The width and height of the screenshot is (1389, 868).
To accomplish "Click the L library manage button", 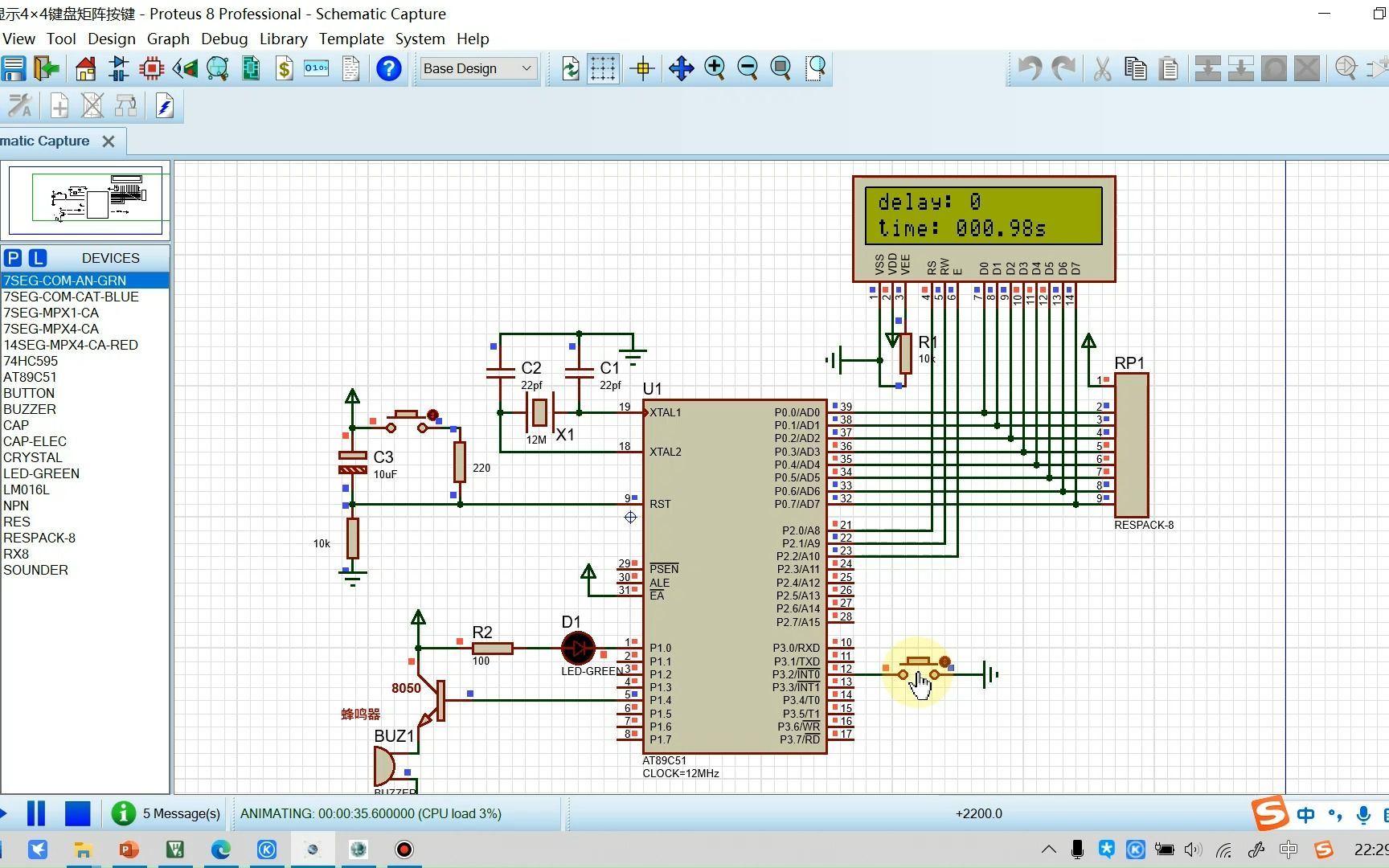I will (38, 258).
